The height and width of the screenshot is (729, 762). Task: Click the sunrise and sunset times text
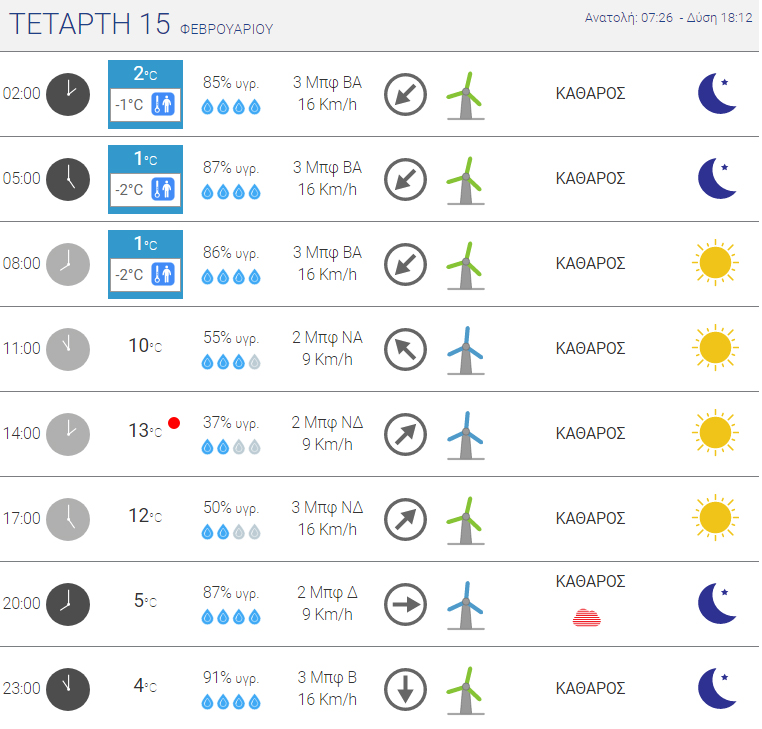pos(668,18)
